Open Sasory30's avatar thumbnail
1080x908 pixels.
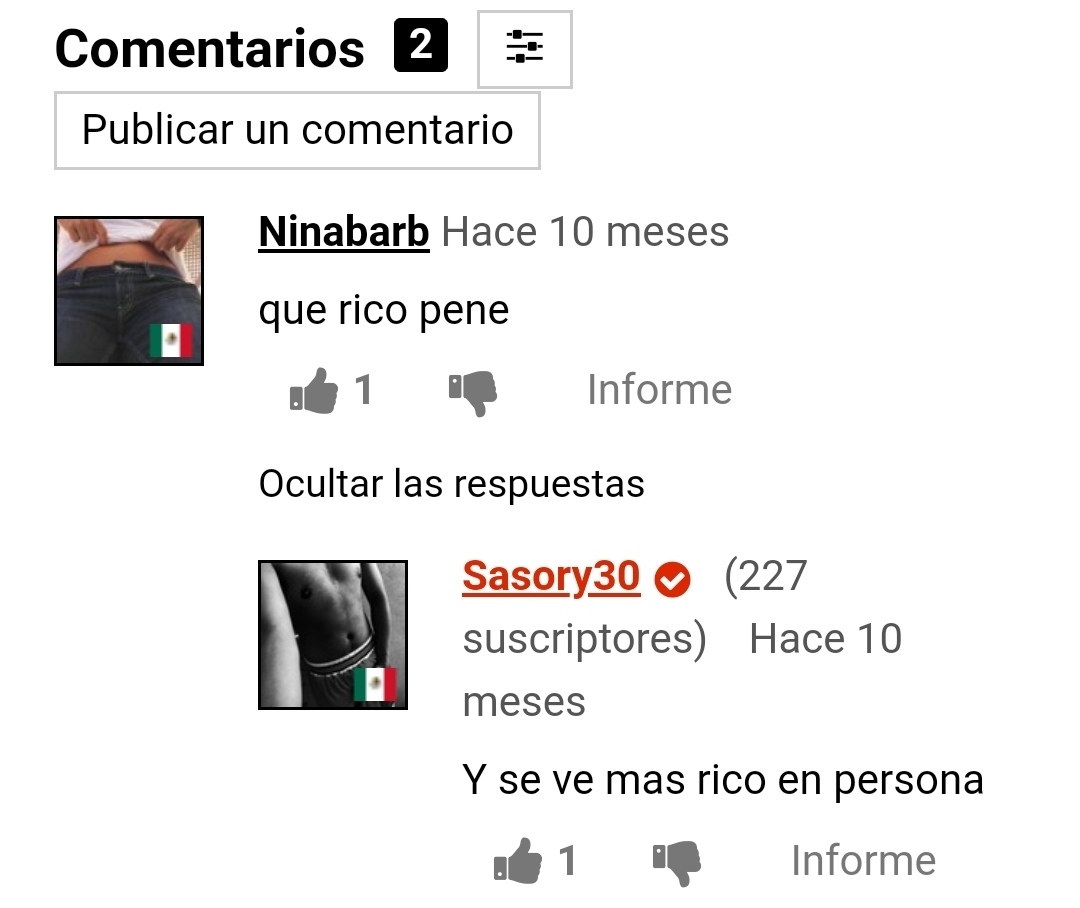tap(333, 634)
